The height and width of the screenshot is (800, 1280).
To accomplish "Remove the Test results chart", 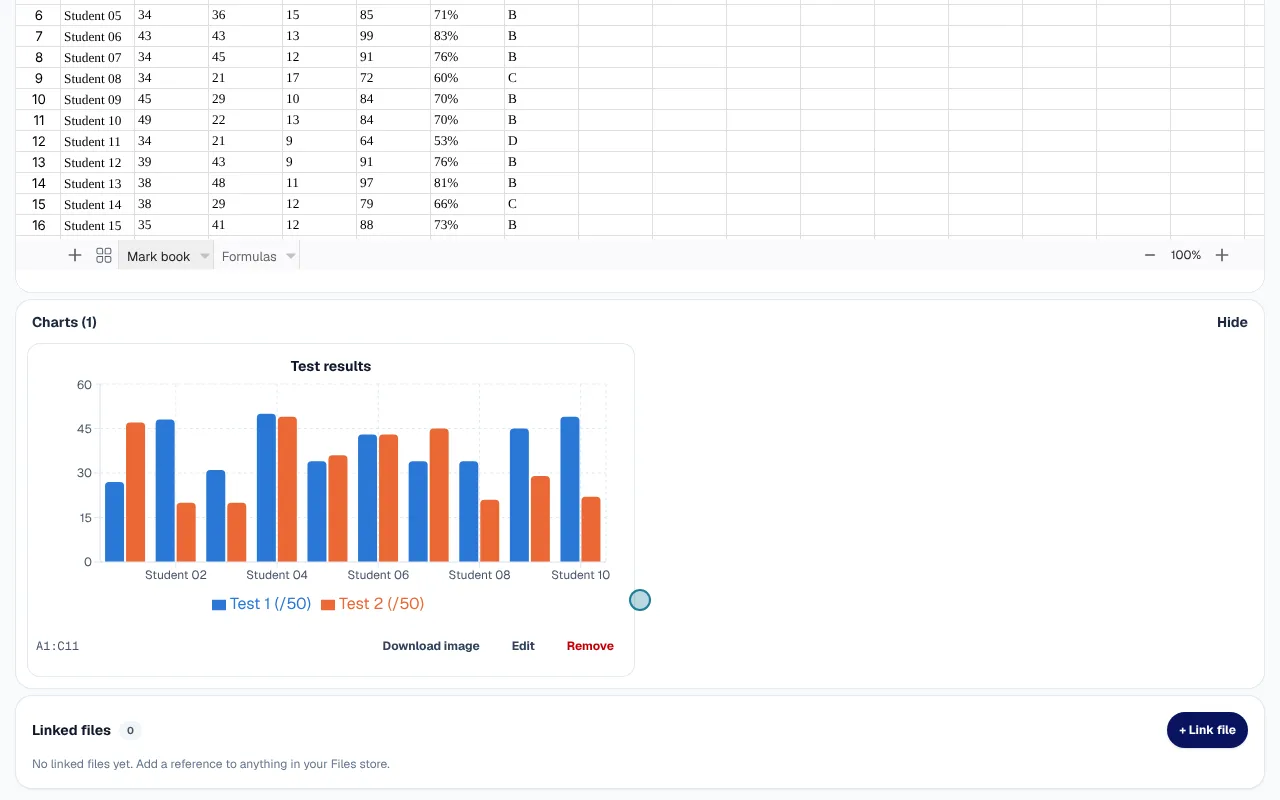I will click(590, 646).
